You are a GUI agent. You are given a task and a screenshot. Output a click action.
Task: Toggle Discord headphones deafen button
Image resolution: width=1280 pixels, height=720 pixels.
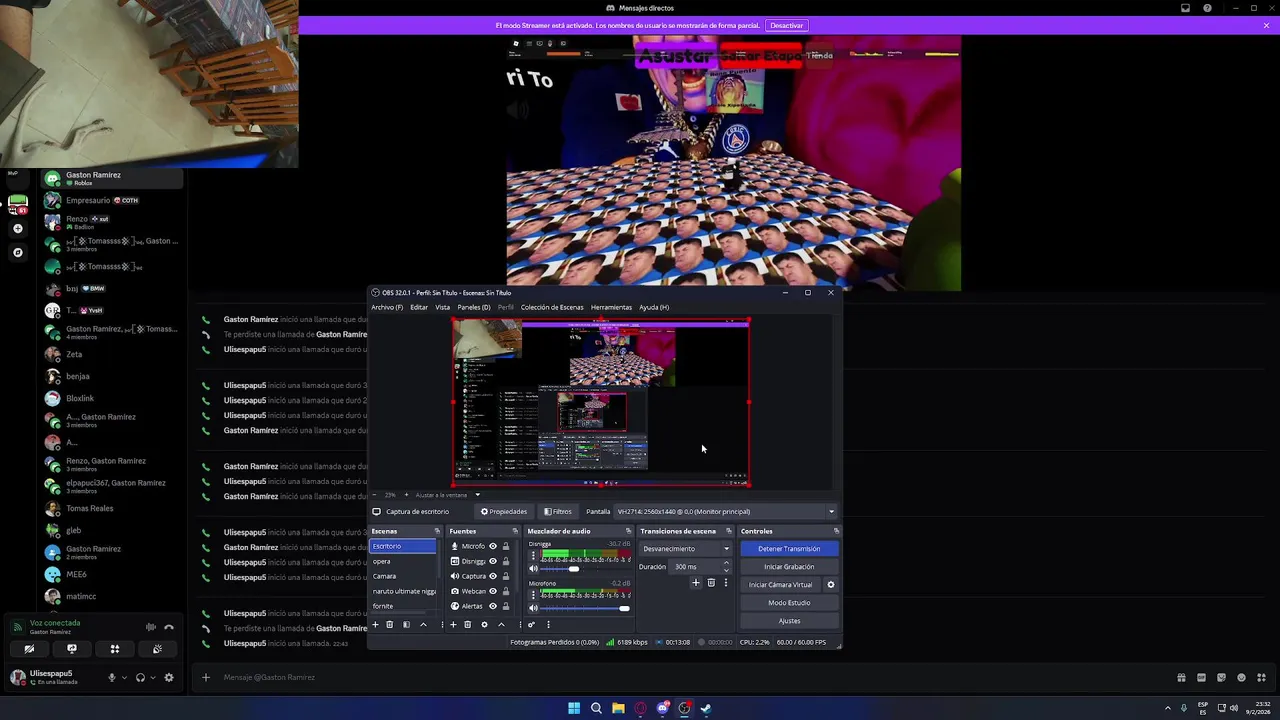(x=140, y=677)
